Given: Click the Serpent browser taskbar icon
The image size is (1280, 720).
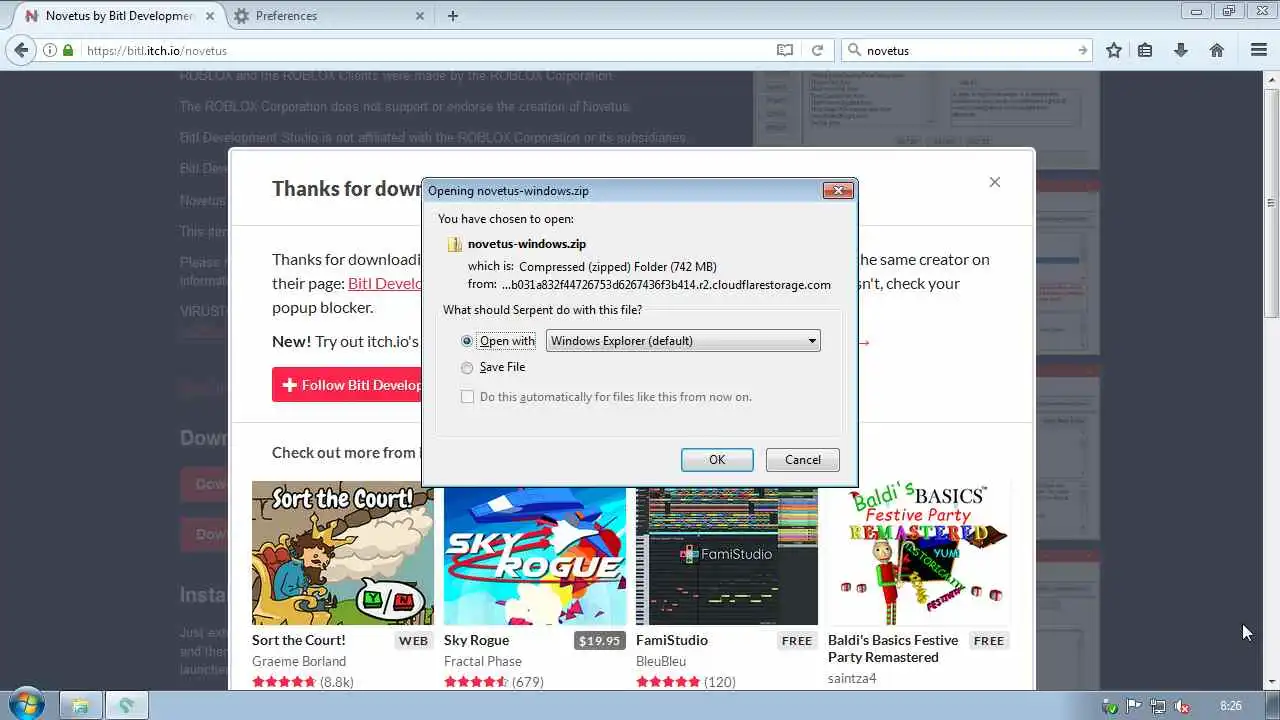Looking at the screenshot, I should pyautogui.click(x=127, y=706).
